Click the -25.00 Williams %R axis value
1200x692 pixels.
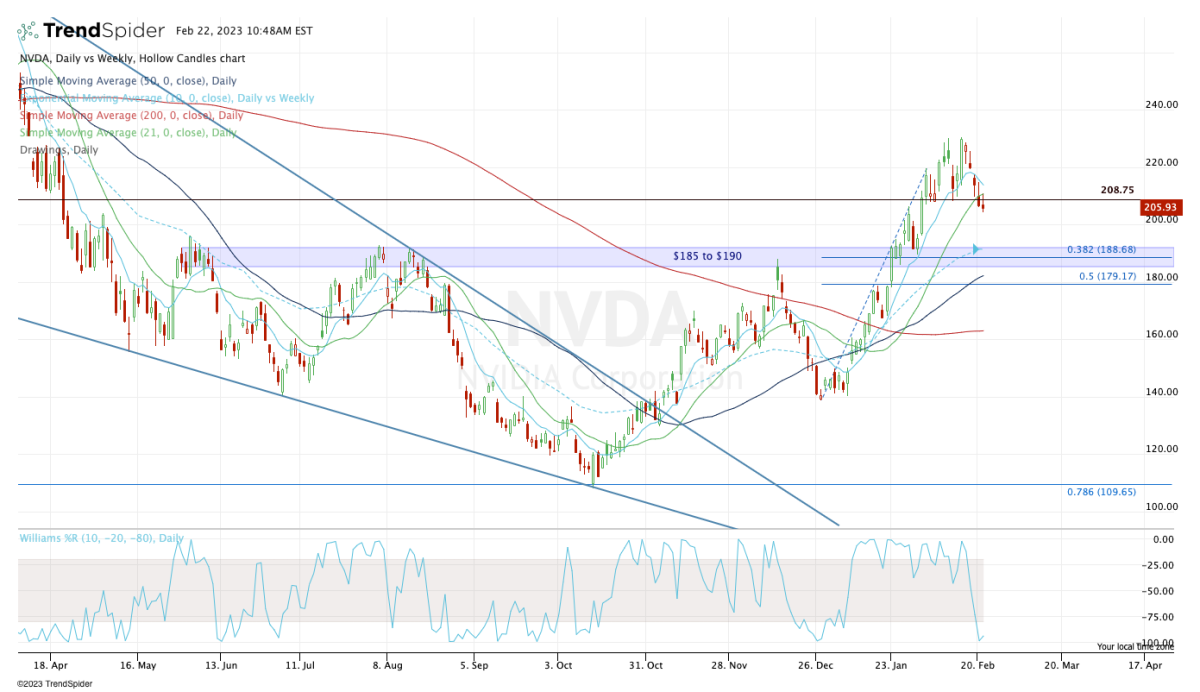click(x=1160, y=565)
